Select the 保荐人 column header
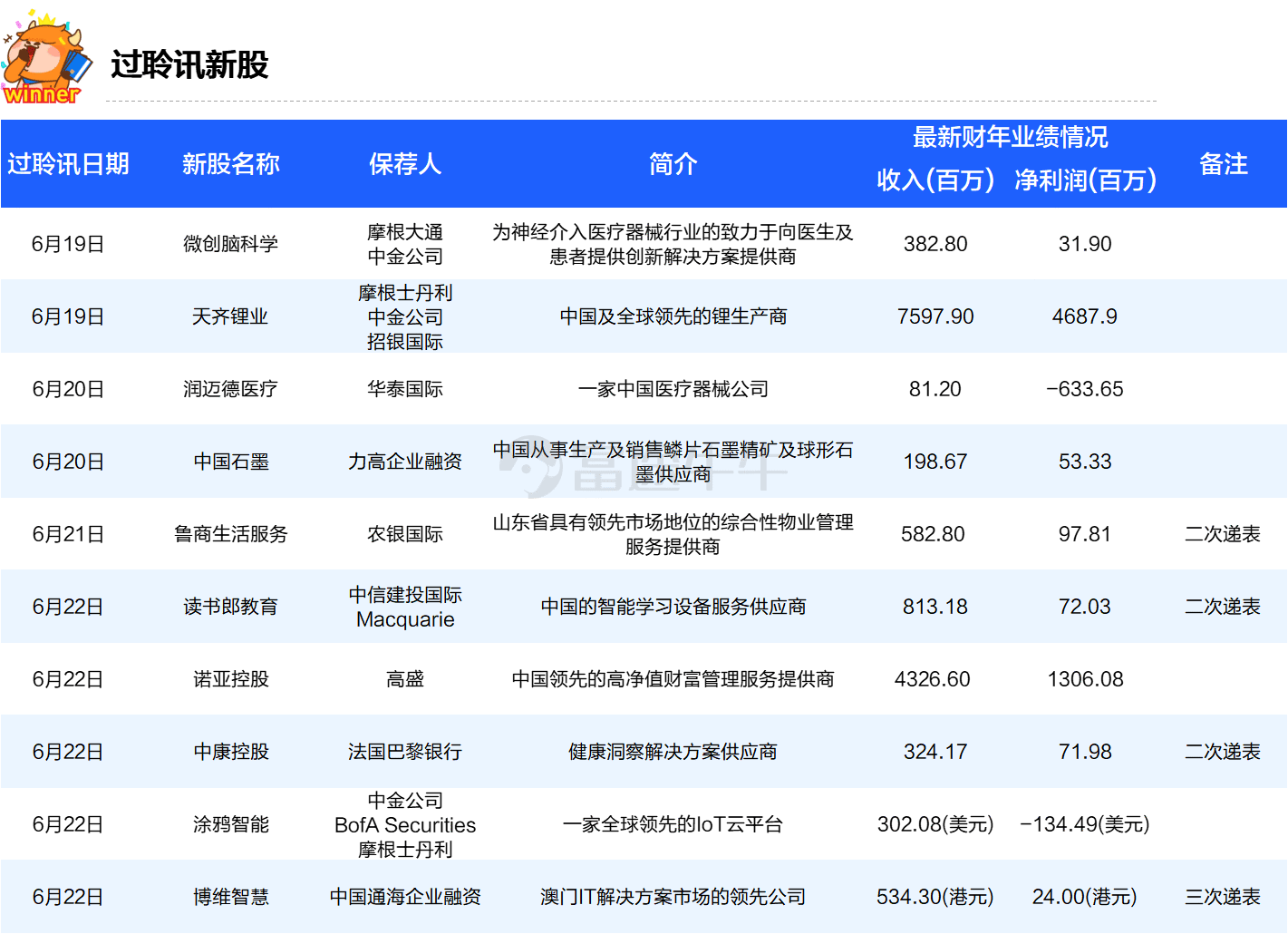The height and width of the screenshot is (934, 1288). 405,164
